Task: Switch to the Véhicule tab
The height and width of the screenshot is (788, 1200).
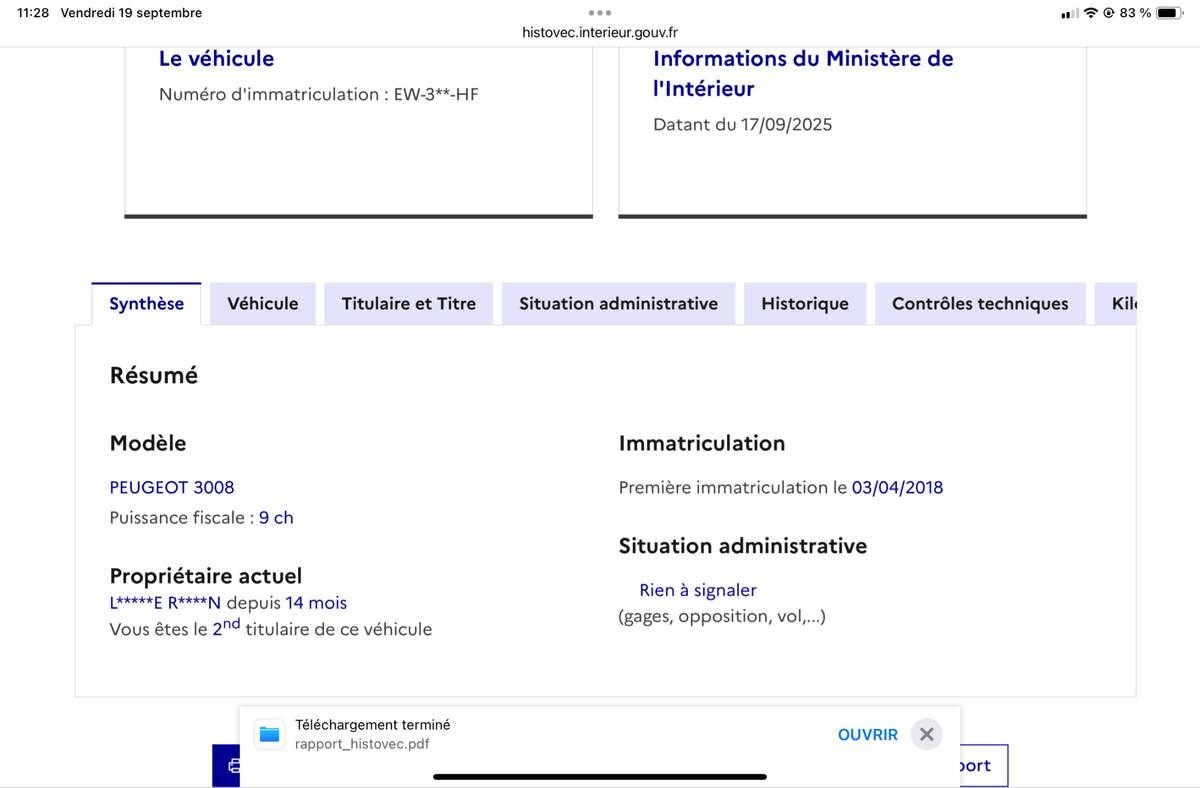Action: [x=263, y=304]
